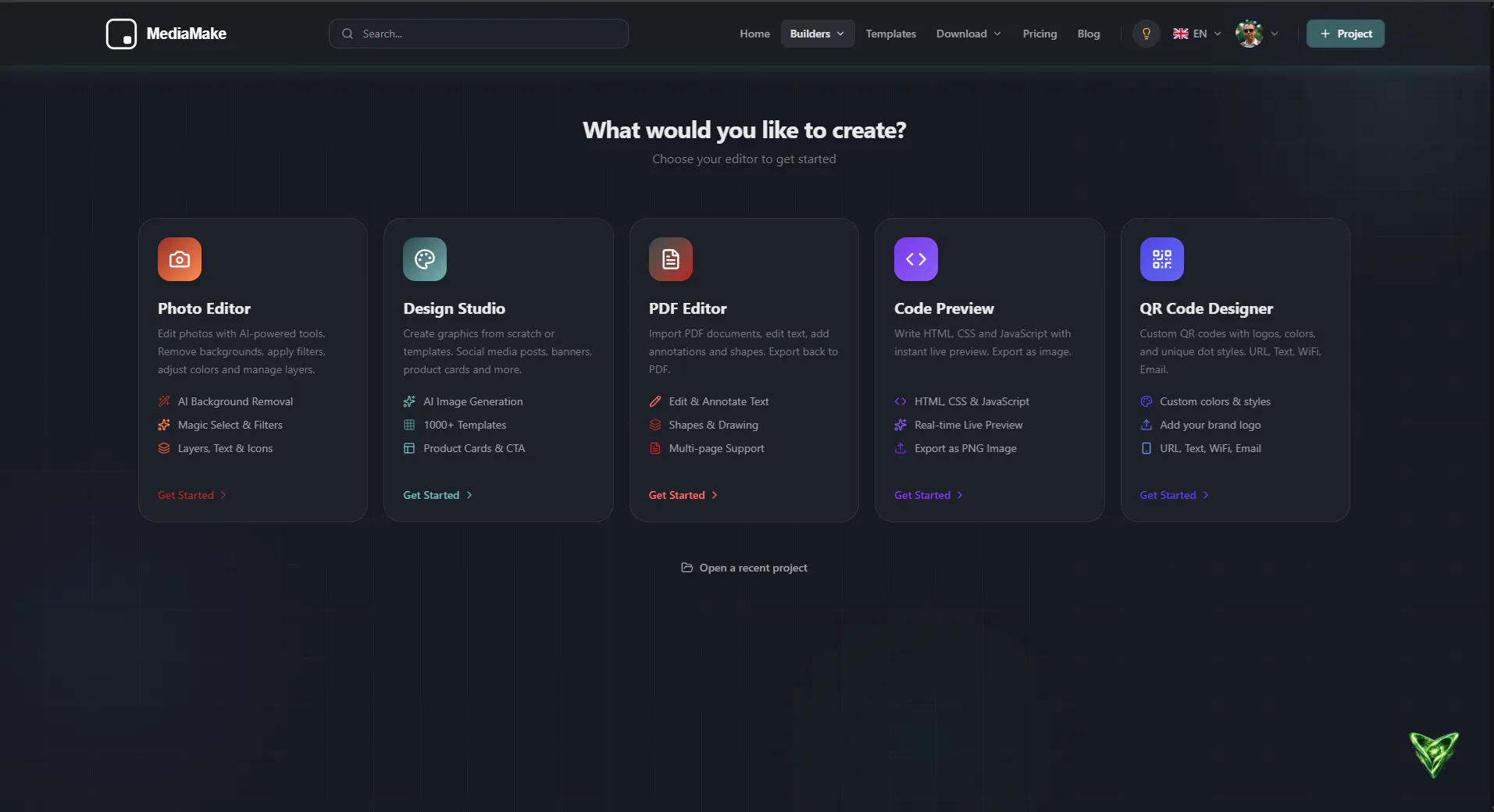
Task: Click the "Add your brand logo" feature text
Action: [1210, 425]
